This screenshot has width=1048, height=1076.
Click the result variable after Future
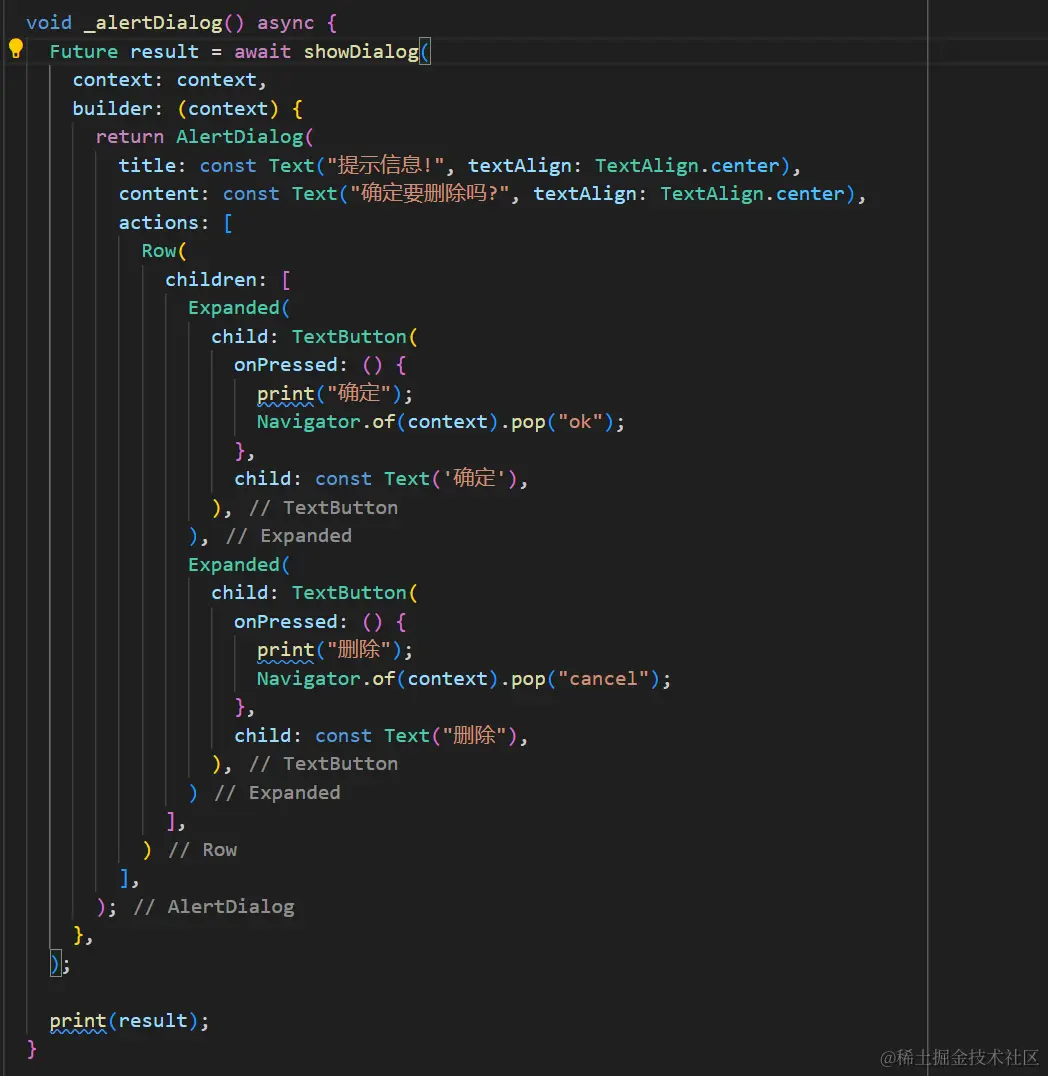pos(164,51)
